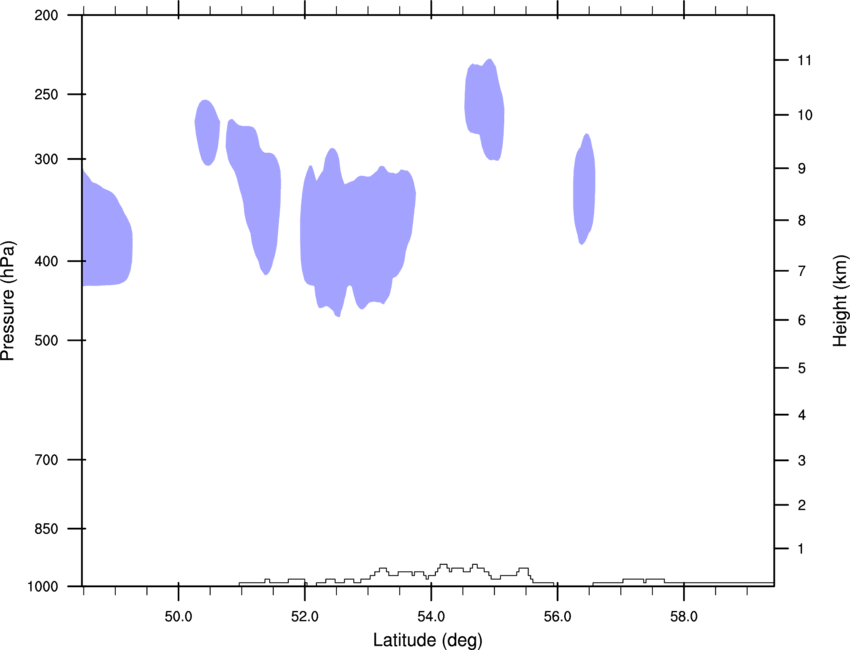The image size is (850, 650).
Task: Click the 300 pressure tick label
Action: pyautogui.click(x=46, y=159)
